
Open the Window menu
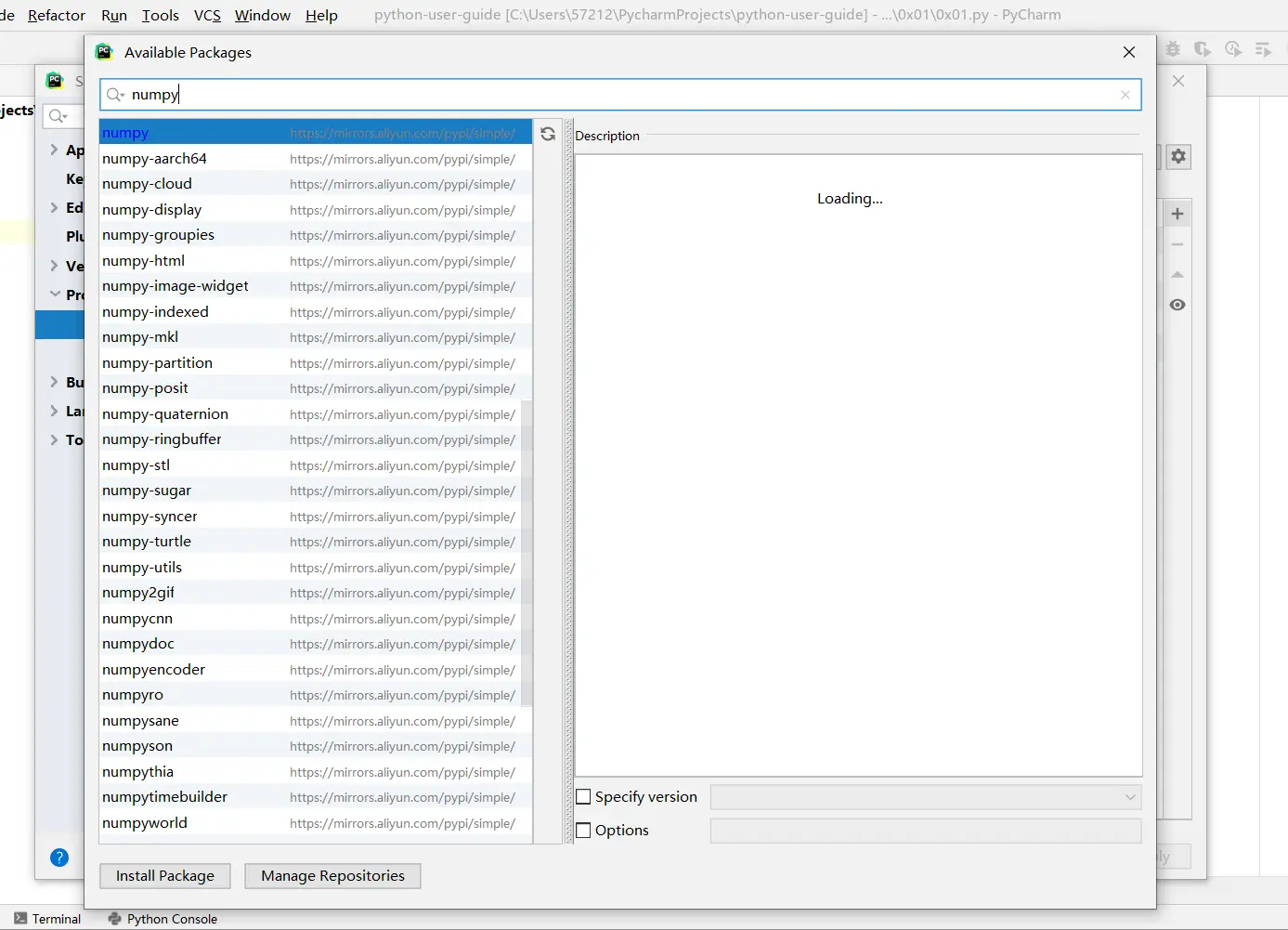point(263,15)
